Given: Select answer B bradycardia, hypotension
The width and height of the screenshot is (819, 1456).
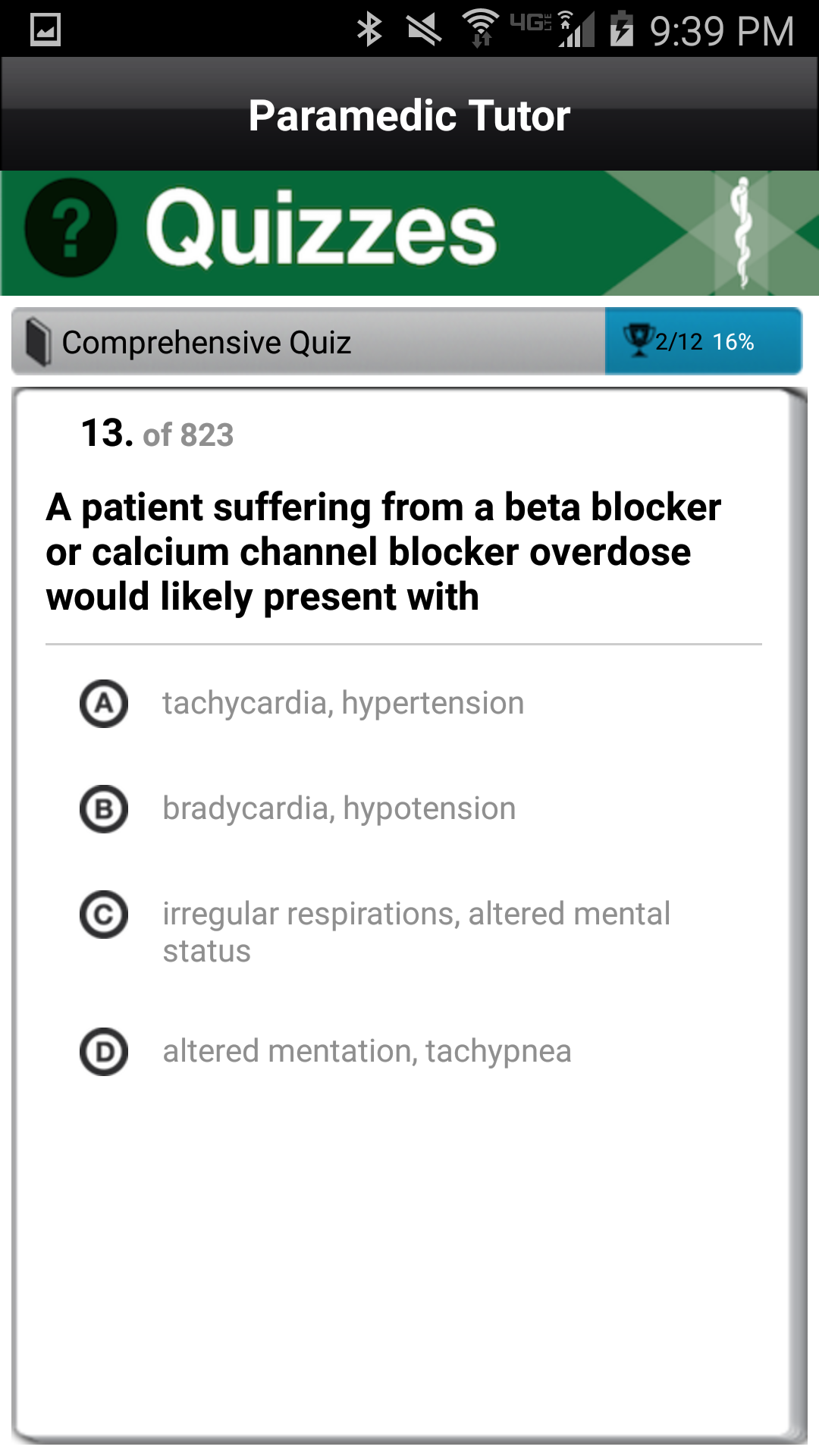Looking at the screenshot, I should click(339, 808).
